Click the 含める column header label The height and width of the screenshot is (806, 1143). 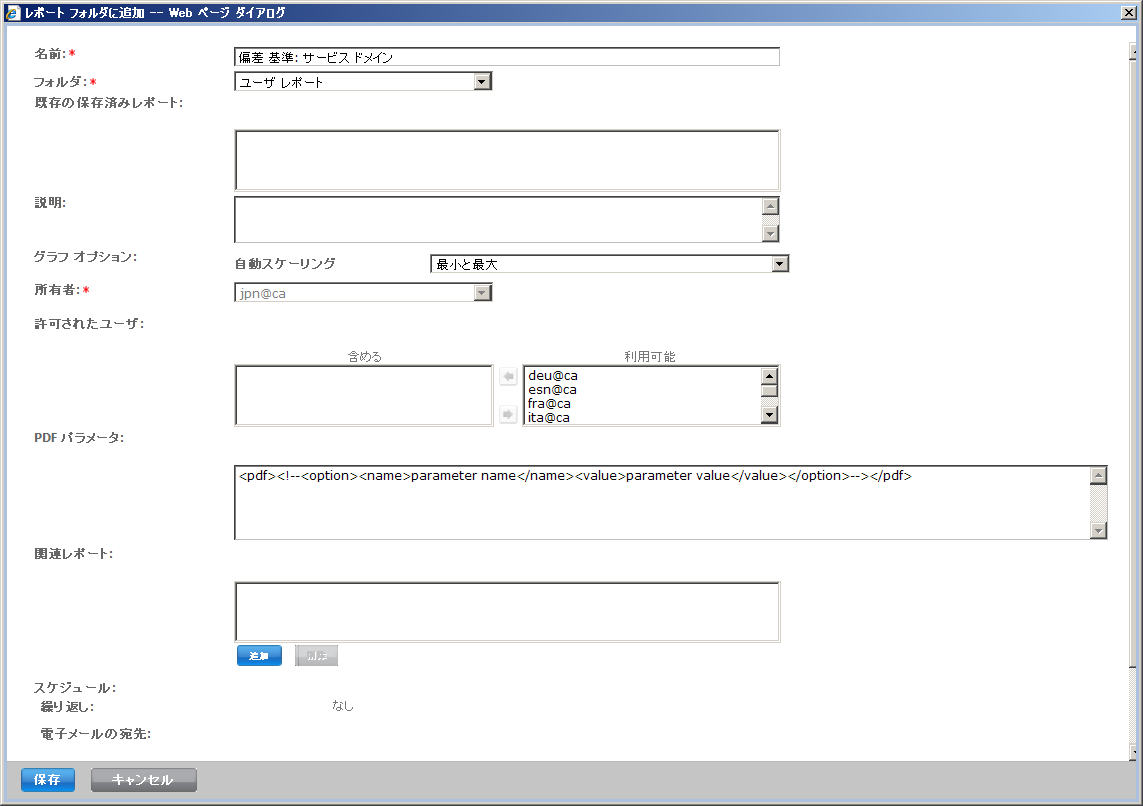point(364,356)
